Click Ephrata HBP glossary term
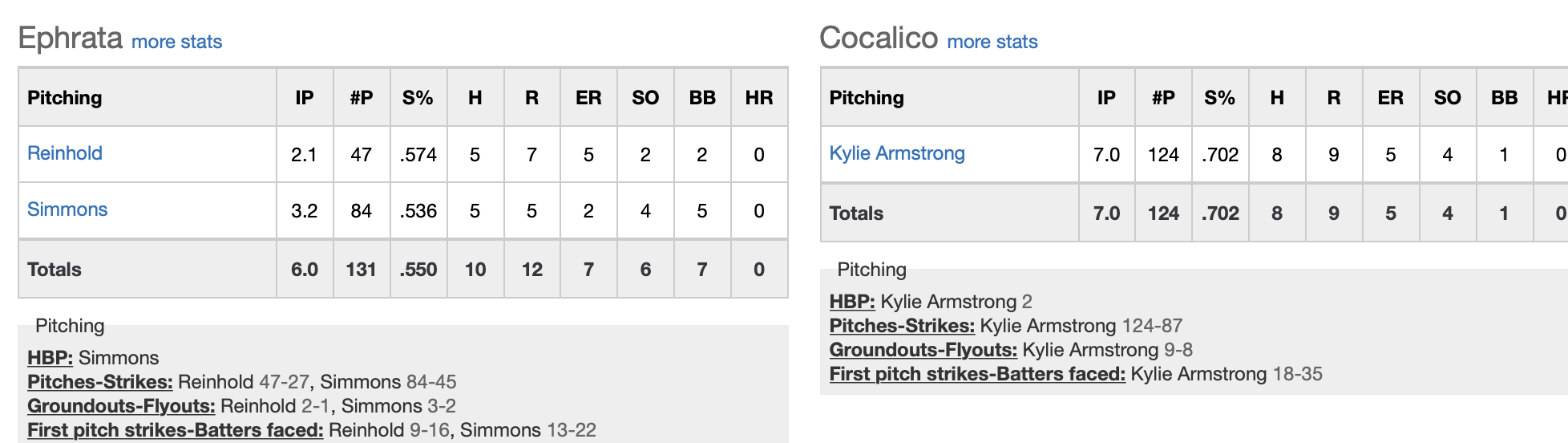Screen dimensions: 1568x443 [x=50, y=358]
